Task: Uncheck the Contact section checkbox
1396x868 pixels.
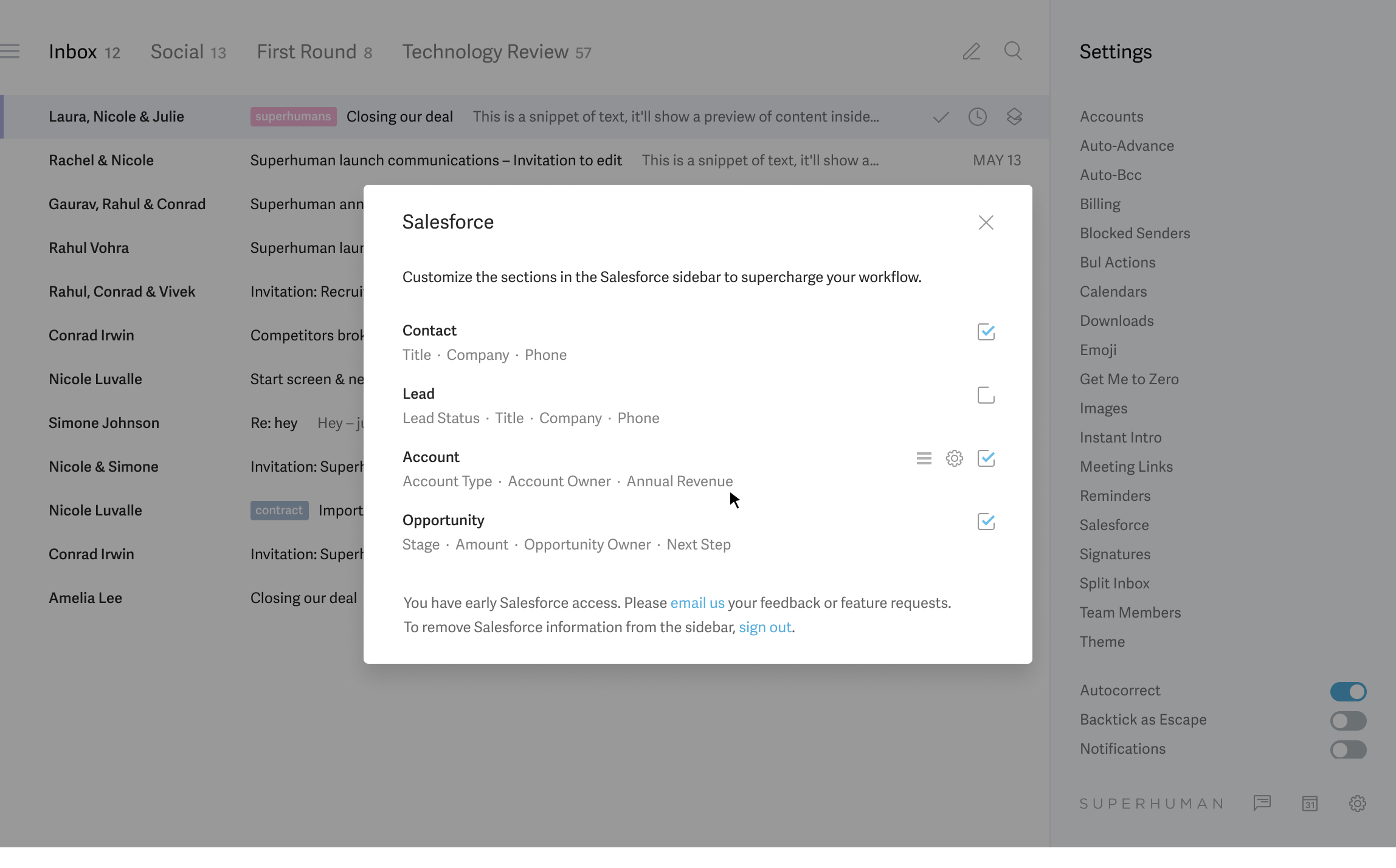Action: (986, 332)
